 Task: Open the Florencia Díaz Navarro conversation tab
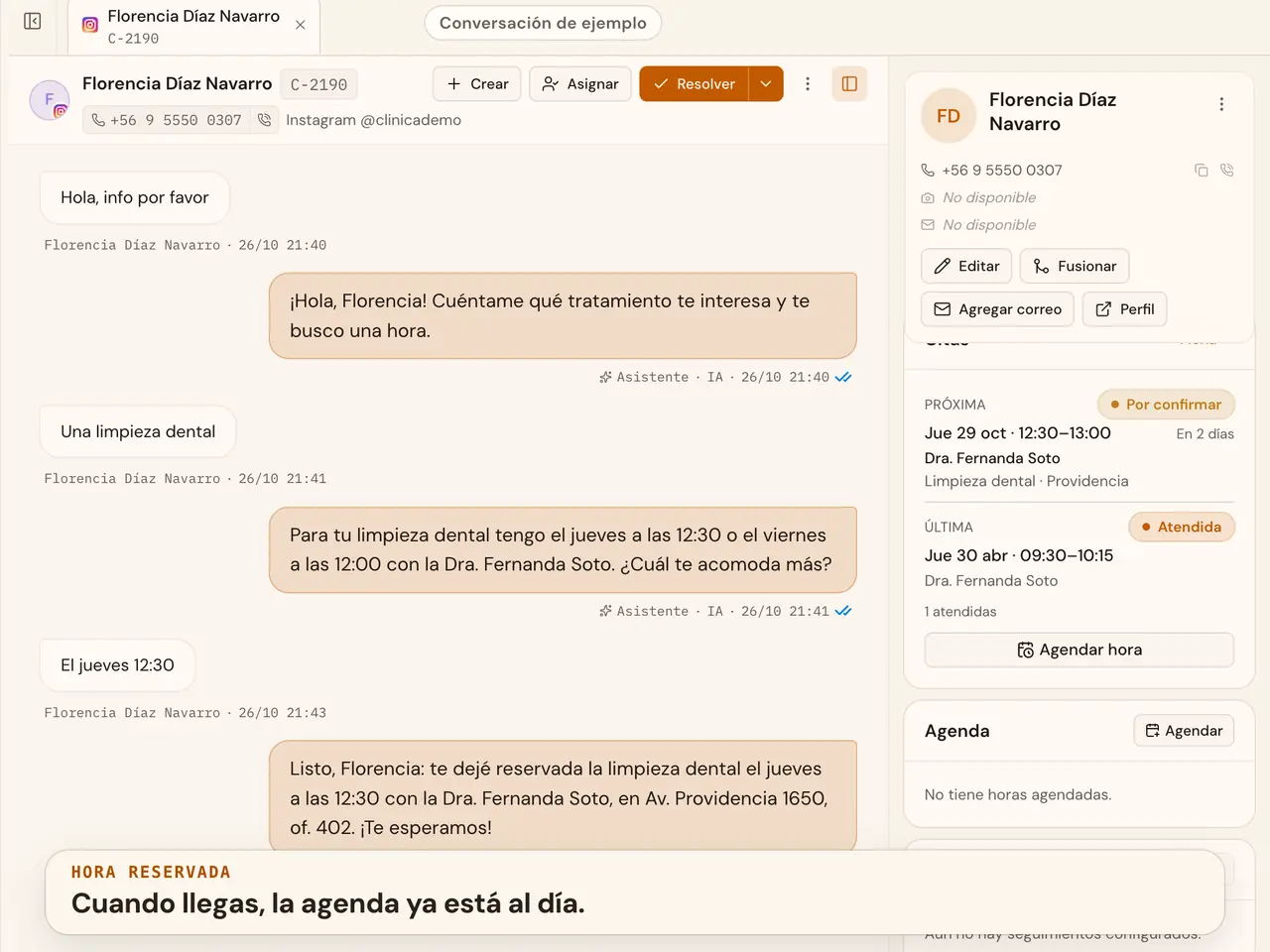coord(193,27)
